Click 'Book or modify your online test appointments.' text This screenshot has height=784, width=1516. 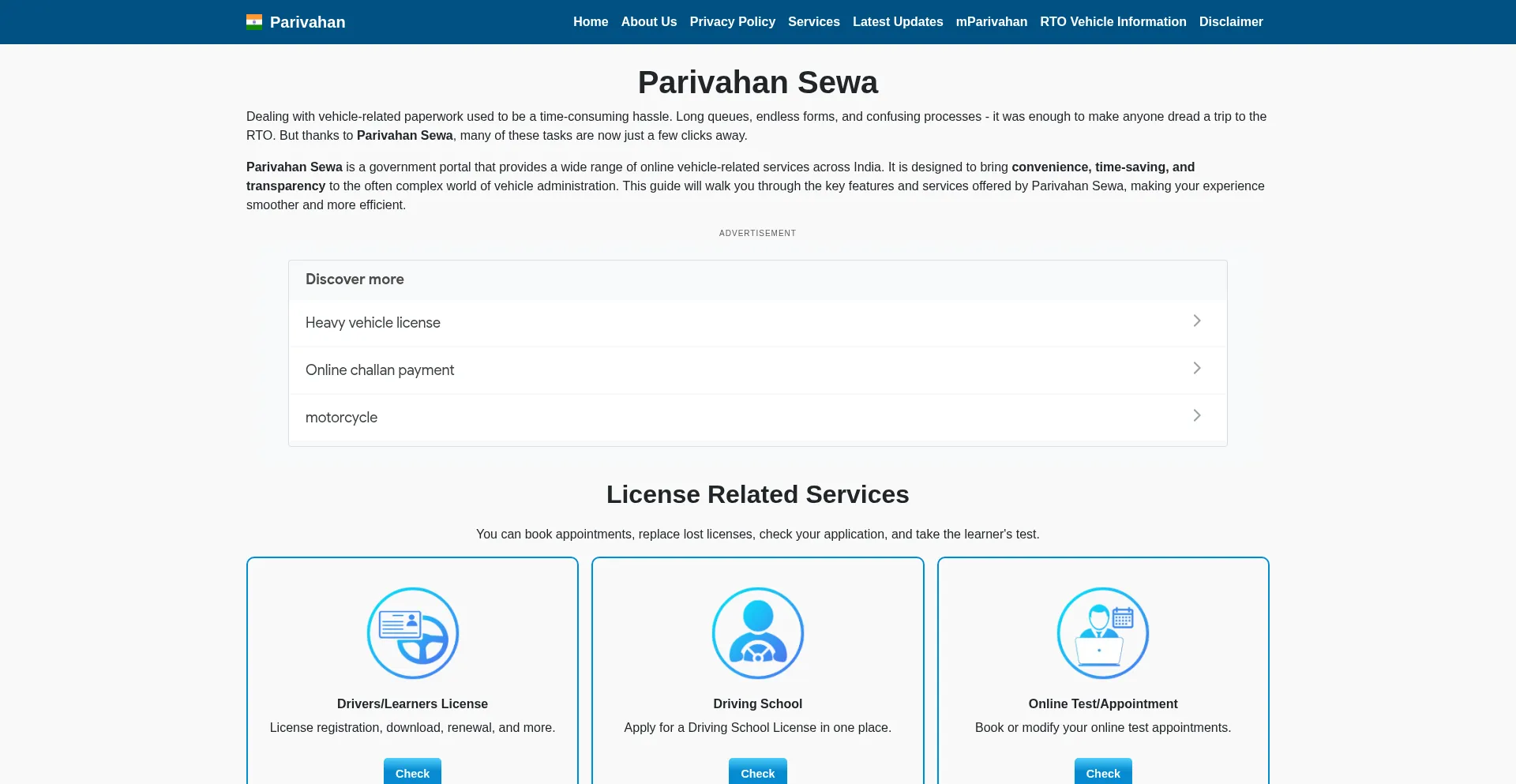(x=1103, y=727)
